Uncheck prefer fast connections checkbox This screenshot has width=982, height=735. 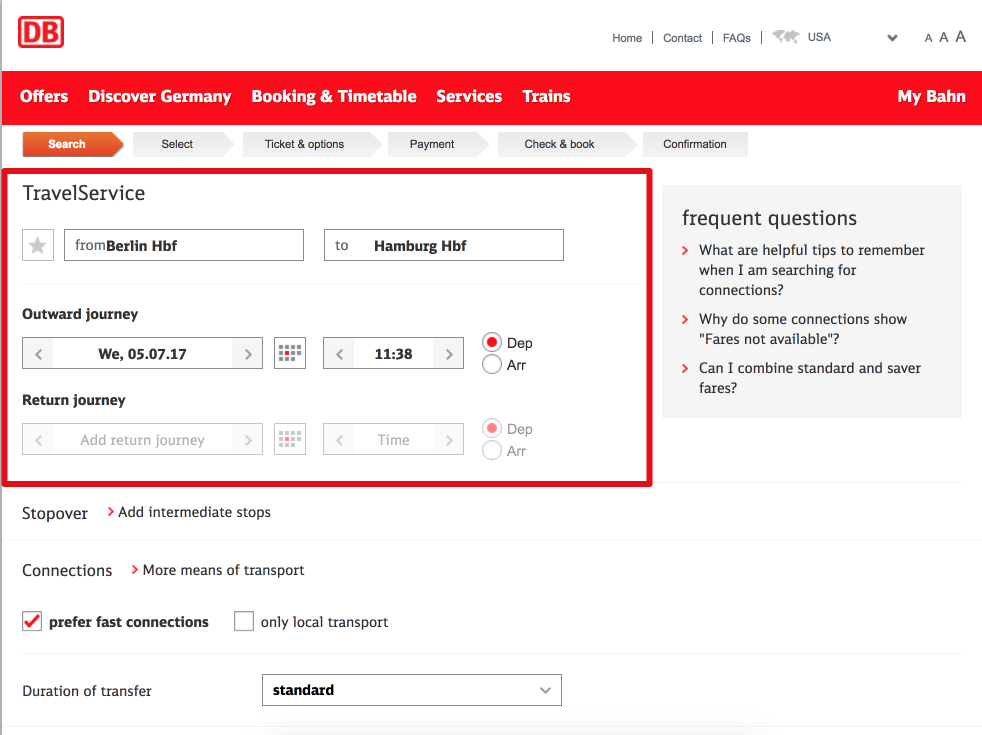pyautogui.click(x=32, y=621)
